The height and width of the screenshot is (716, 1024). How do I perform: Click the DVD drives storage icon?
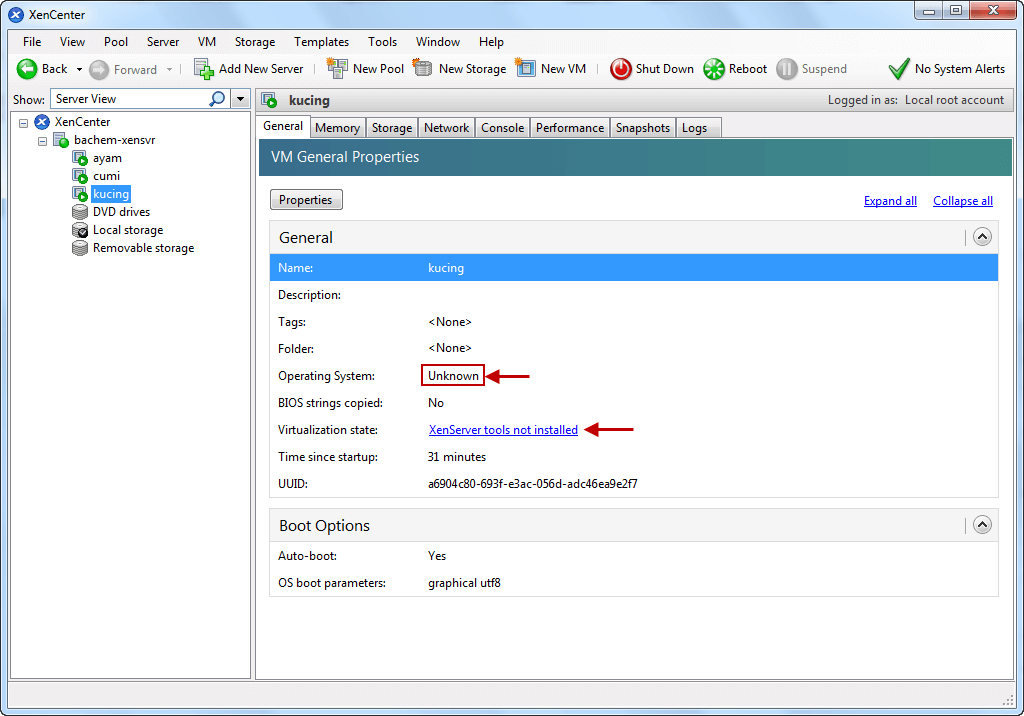click(x=80, y=212)
